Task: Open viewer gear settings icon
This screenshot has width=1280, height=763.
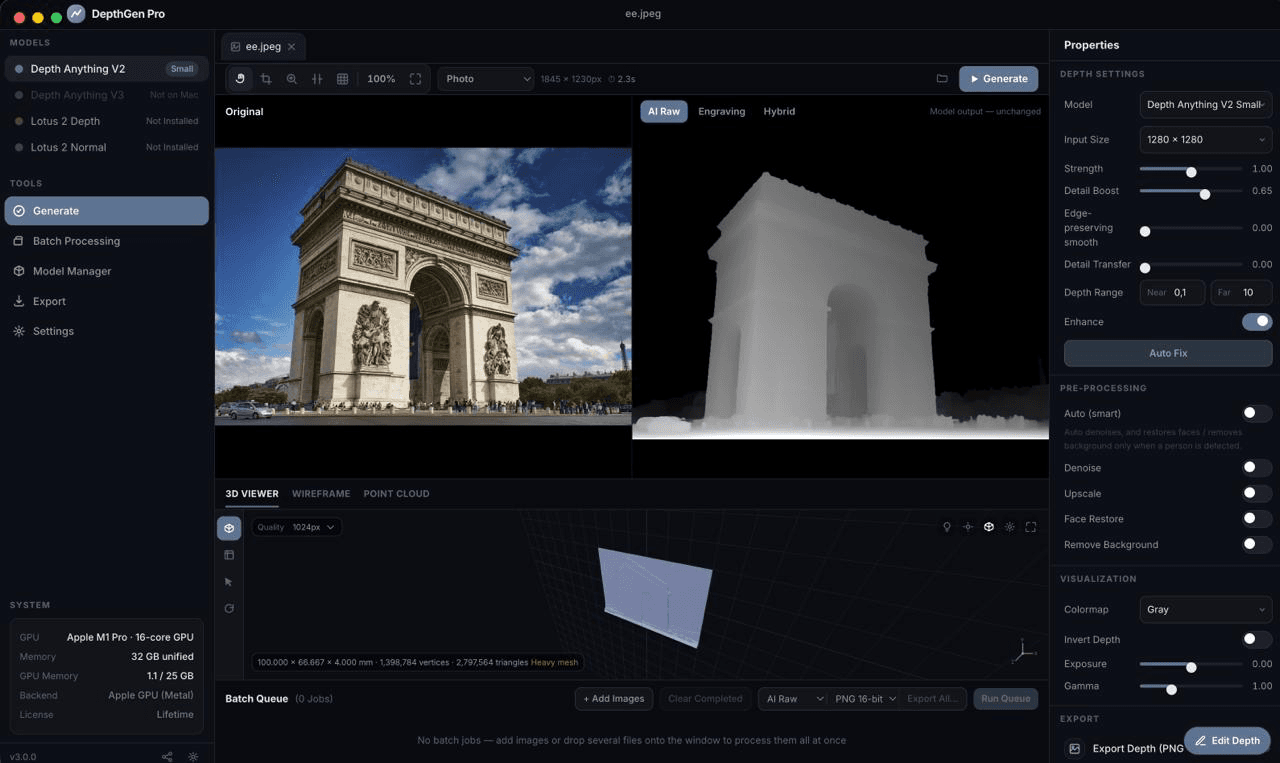Action: (1010, 527)
